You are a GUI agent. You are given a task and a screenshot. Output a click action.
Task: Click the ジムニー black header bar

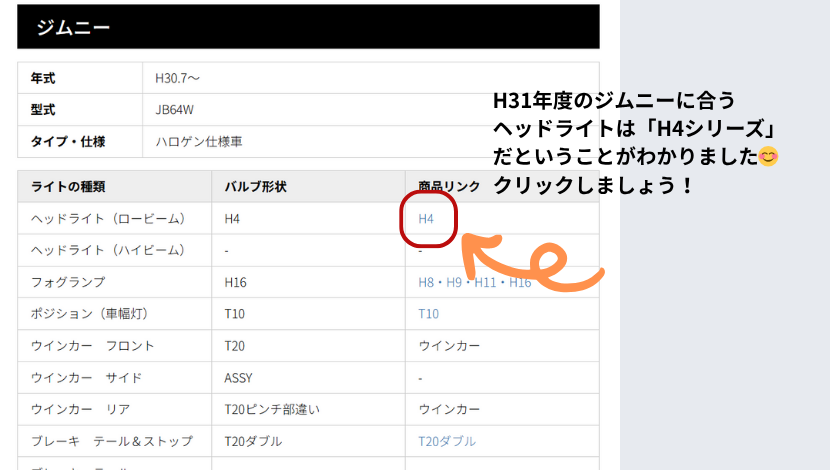point(308,27)
